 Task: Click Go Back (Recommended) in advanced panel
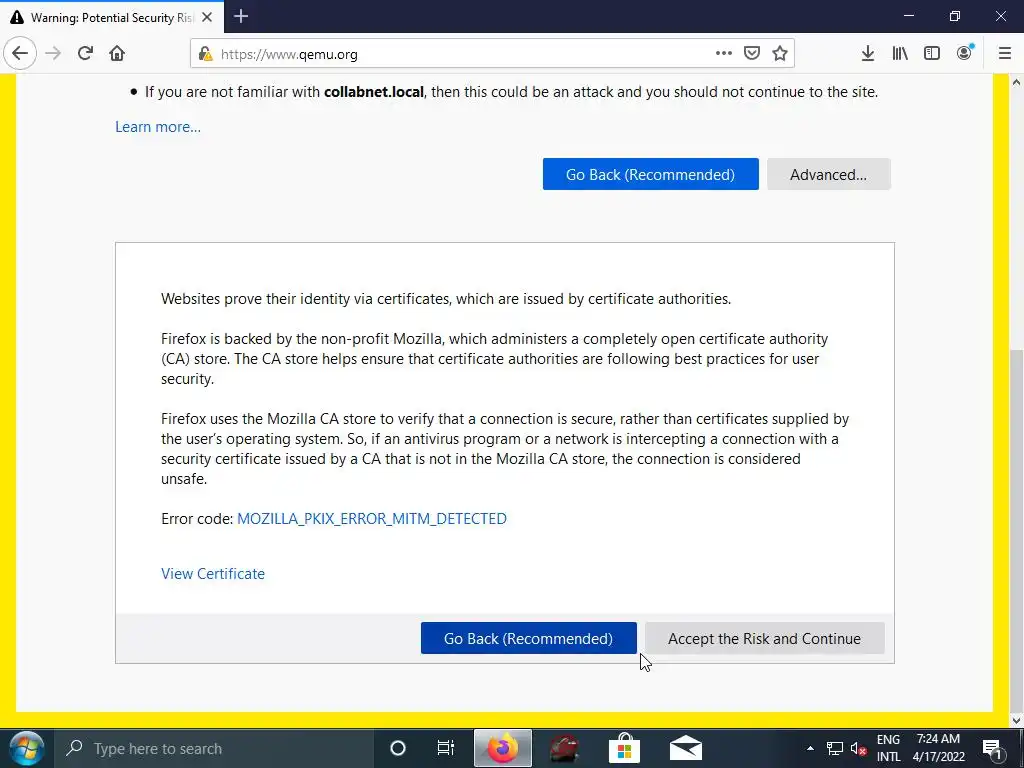click(x=528, y=638)
